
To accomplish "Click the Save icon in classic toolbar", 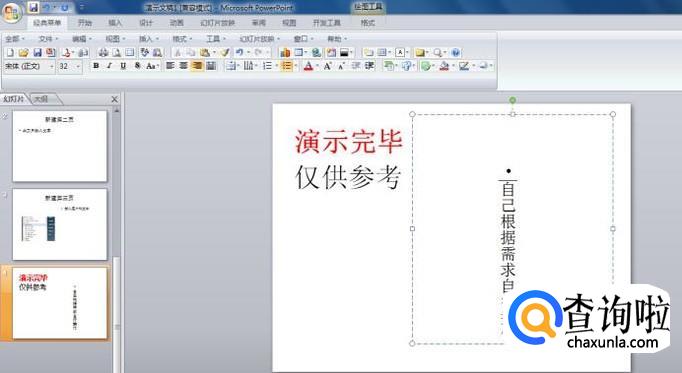I will coord(37,53).
